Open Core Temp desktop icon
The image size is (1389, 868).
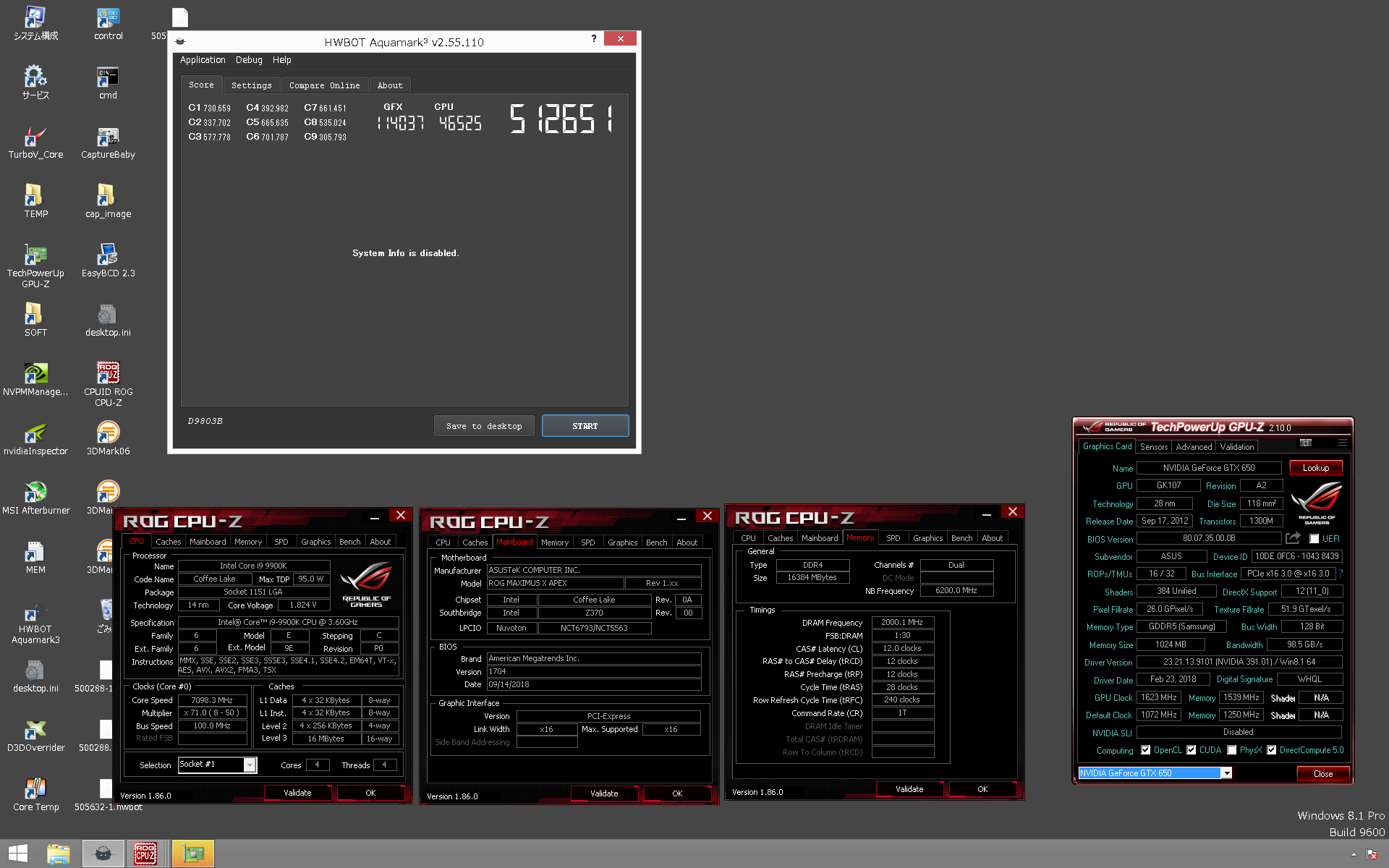click(35, 794)
